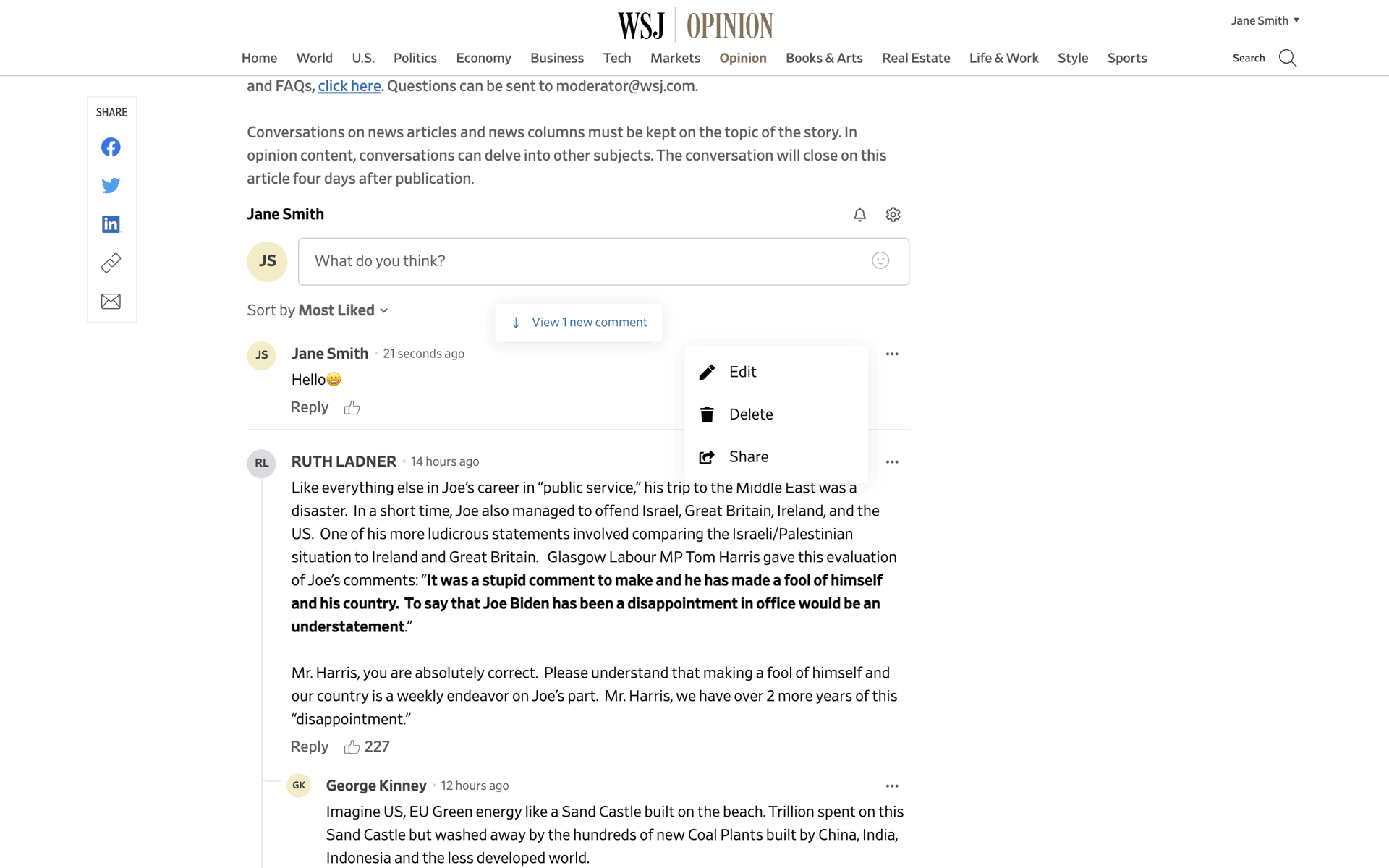The width and height of the screenshot is (1389, 868).
Task: Open World section
Action: [314, 58]
